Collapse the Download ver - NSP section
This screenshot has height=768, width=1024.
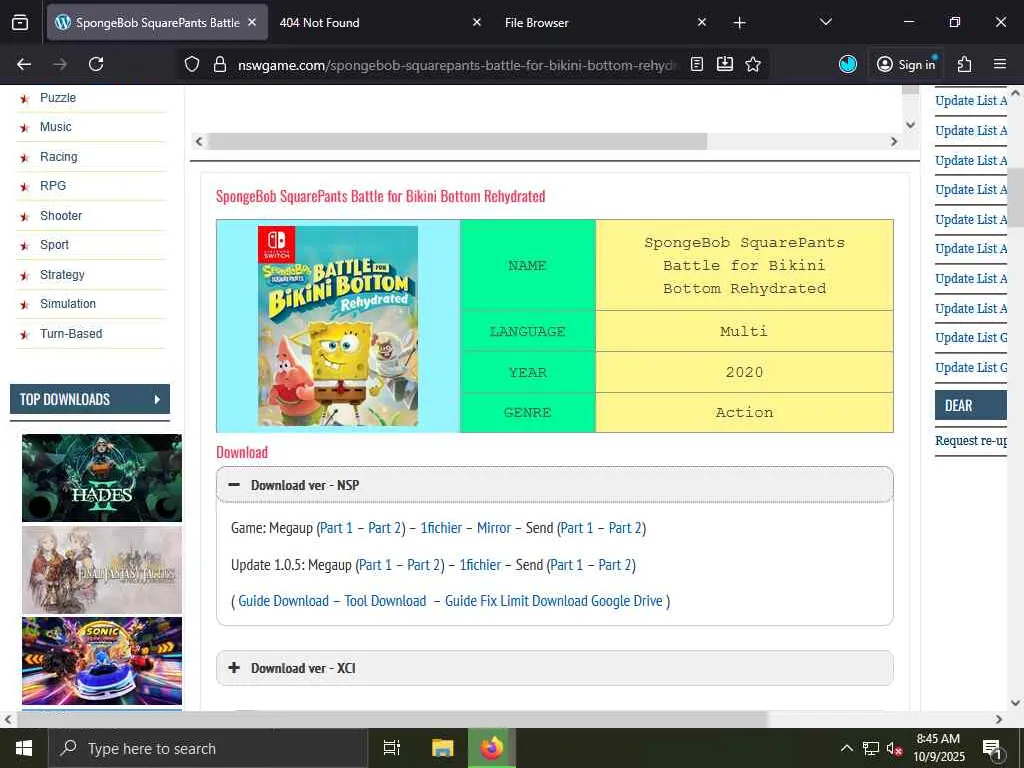[554, 485]
